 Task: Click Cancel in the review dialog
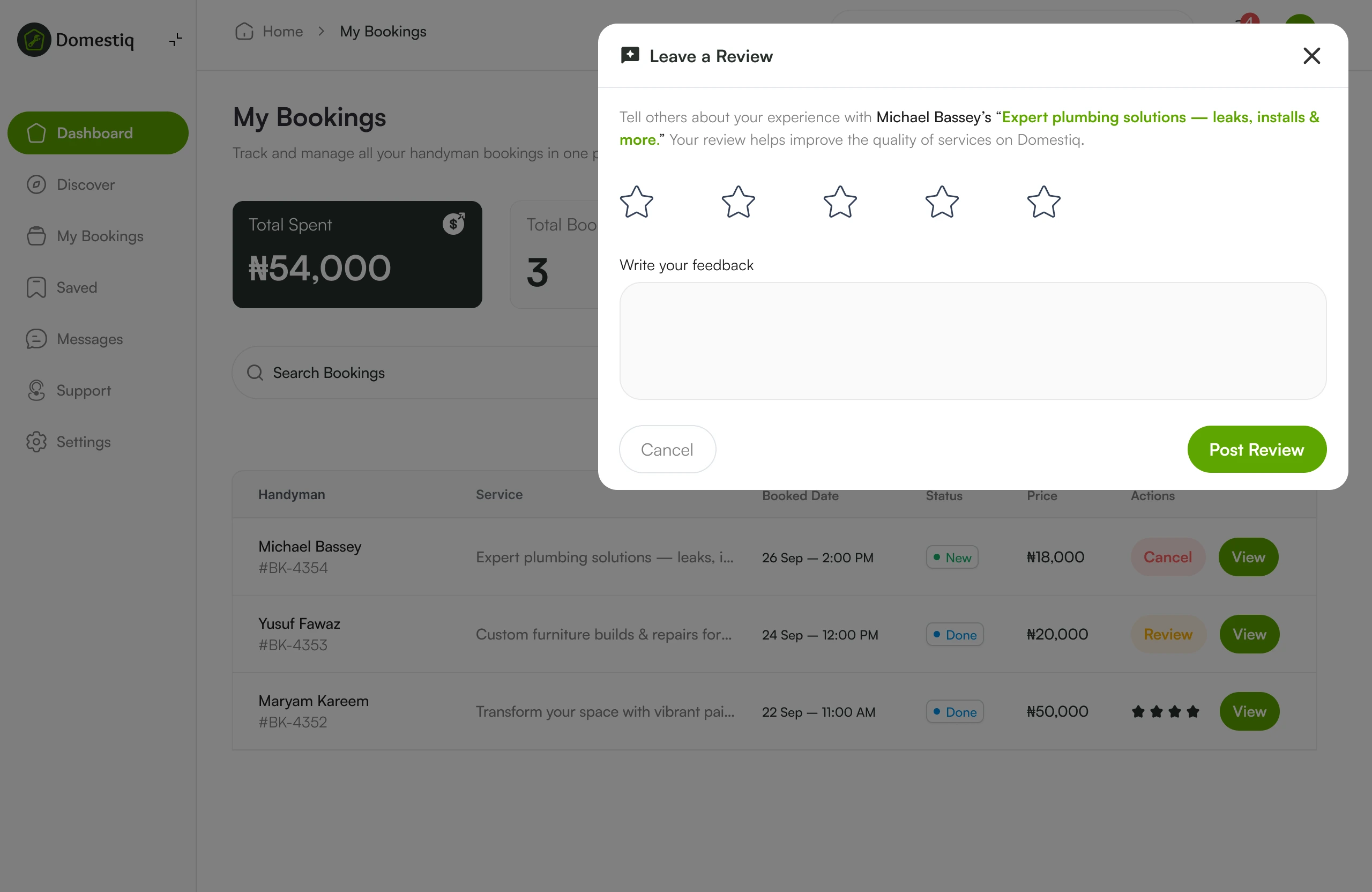click(667, 449)
